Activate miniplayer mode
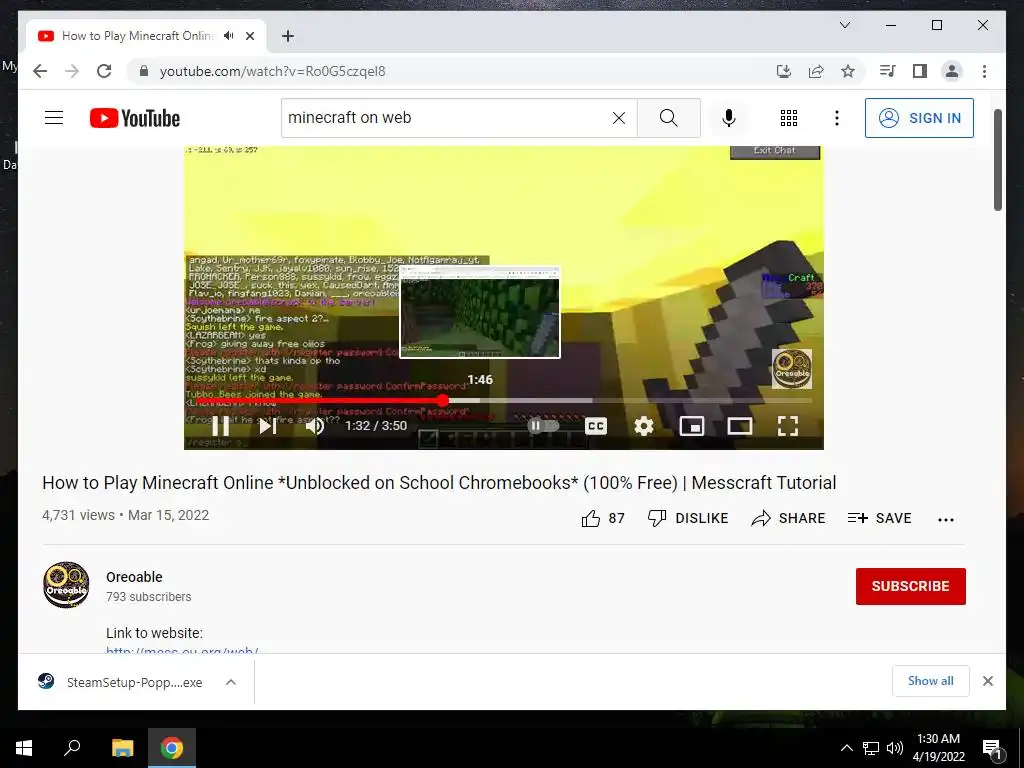 click(x=692, y=426)
